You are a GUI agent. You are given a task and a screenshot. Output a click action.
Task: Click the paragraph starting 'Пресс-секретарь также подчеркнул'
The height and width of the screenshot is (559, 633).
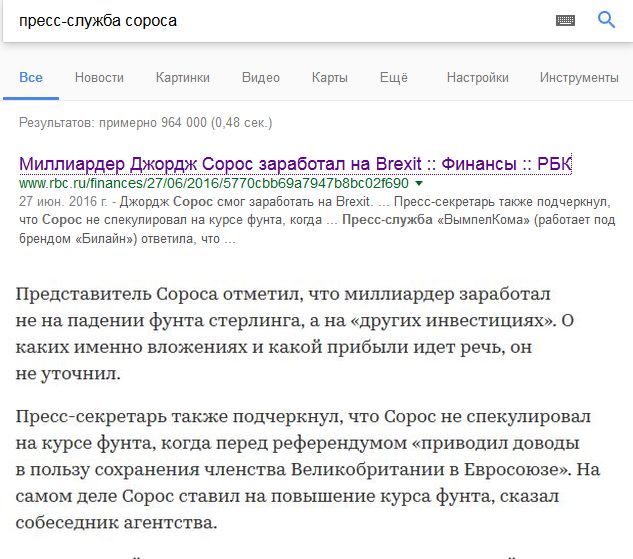(308, 469)
